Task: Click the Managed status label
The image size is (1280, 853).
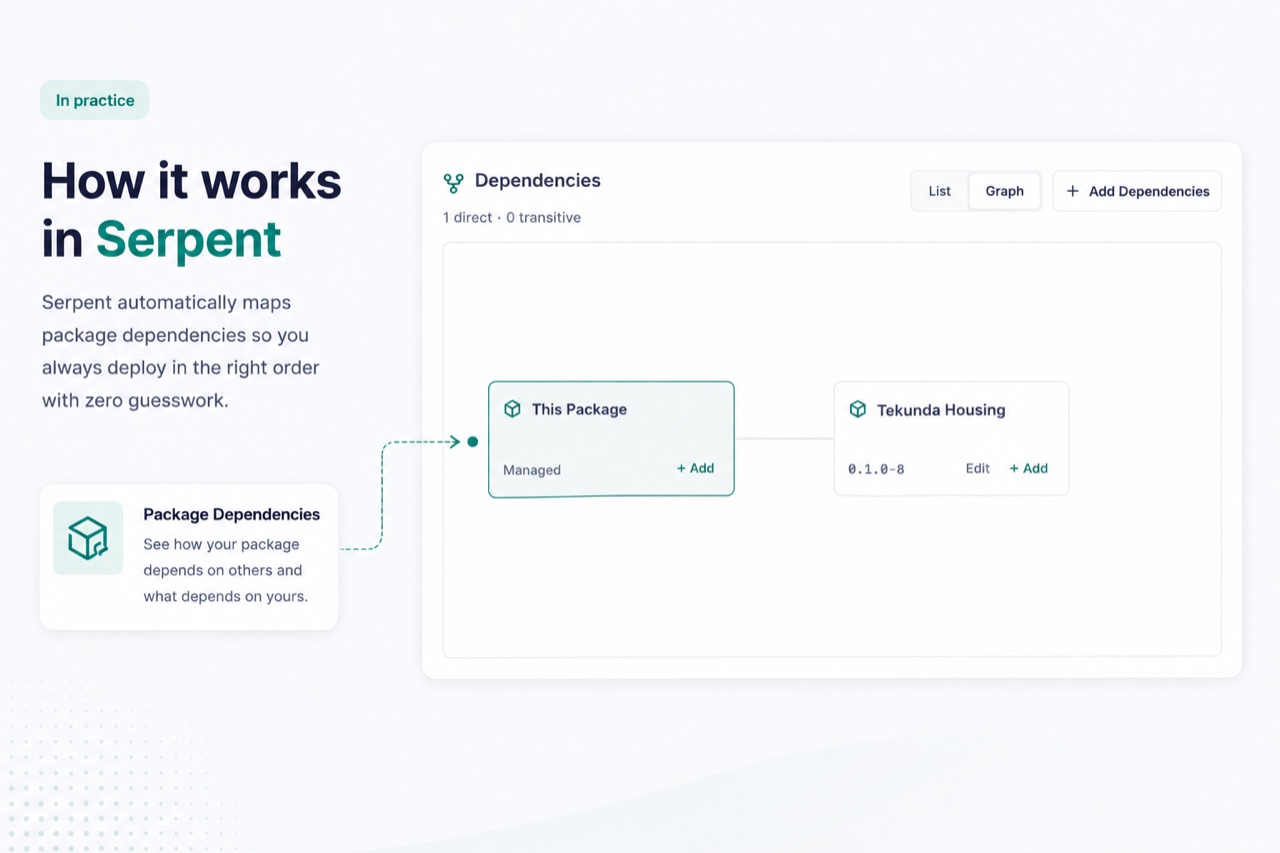Action: click(x=532, y=470)
